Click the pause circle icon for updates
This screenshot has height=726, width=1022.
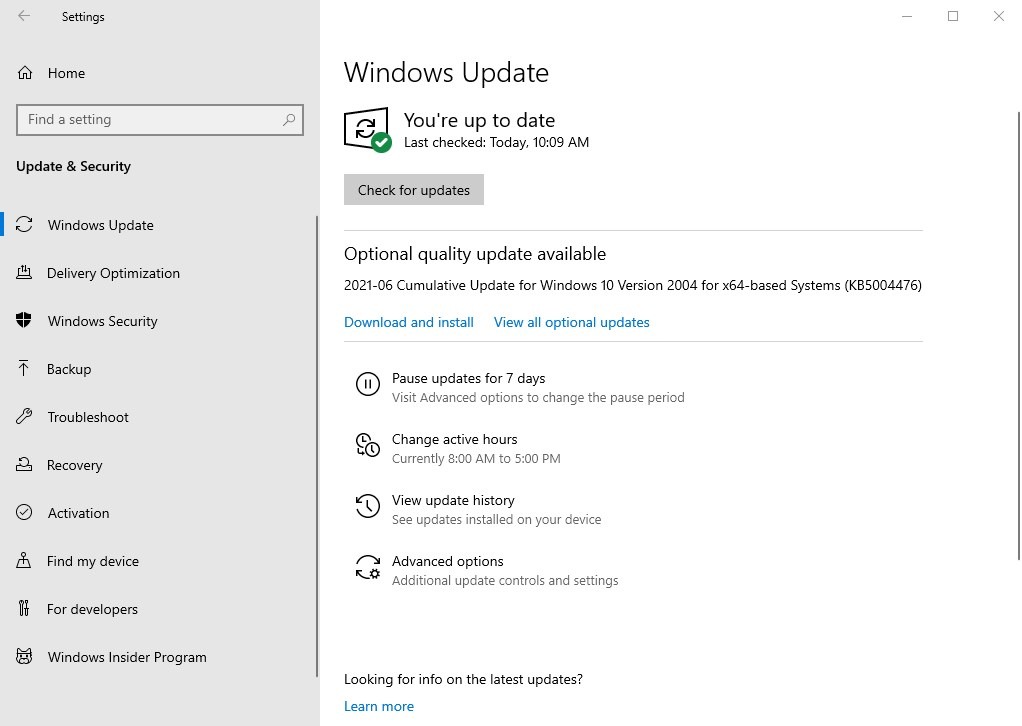click(368, 384)
